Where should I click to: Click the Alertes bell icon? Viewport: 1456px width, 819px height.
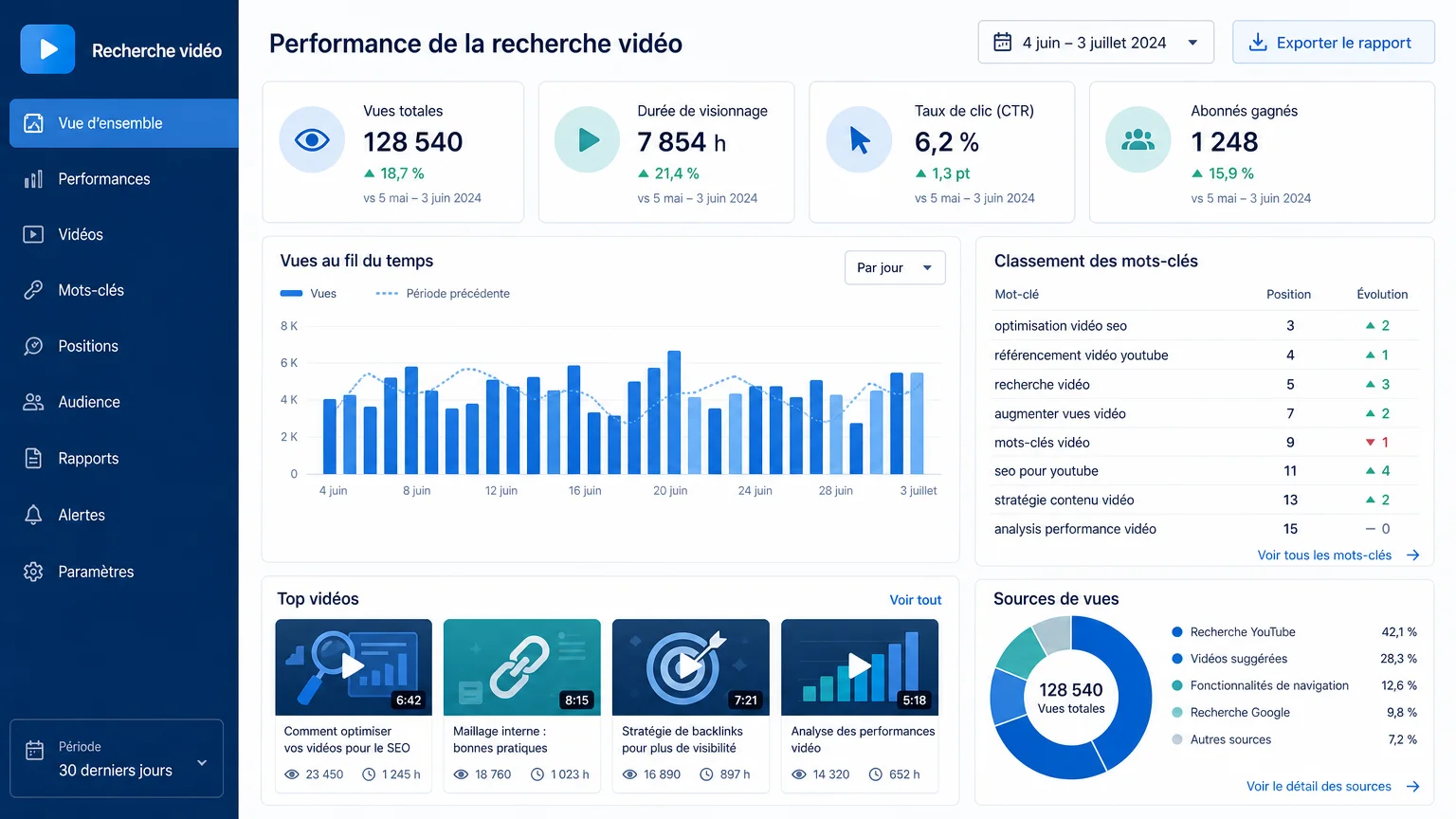point(33,515)
